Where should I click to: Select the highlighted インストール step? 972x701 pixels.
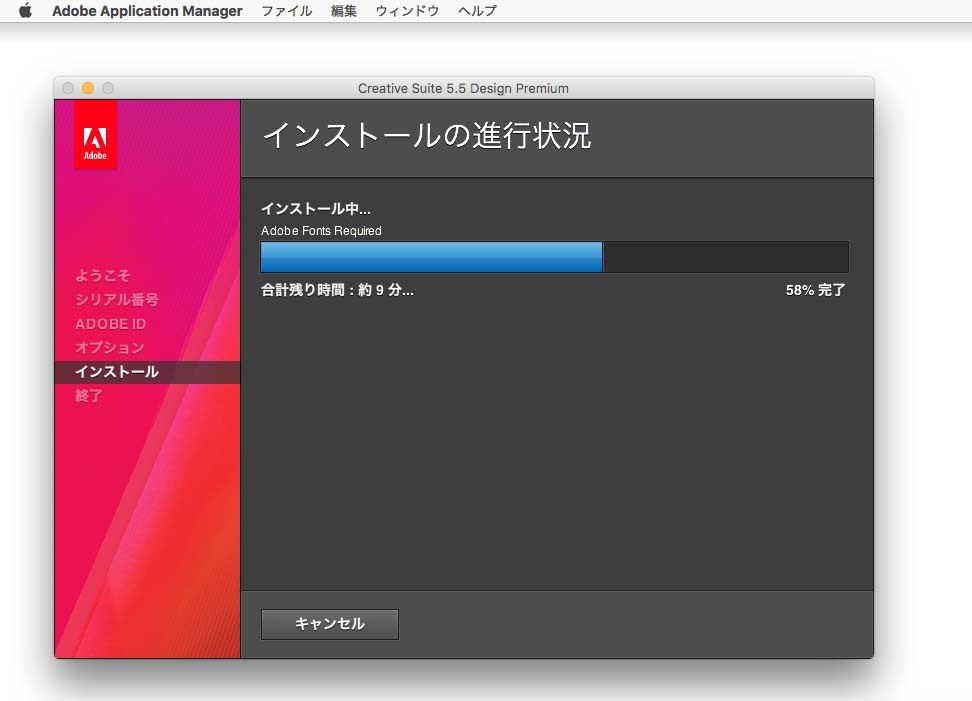click(148, 372)
